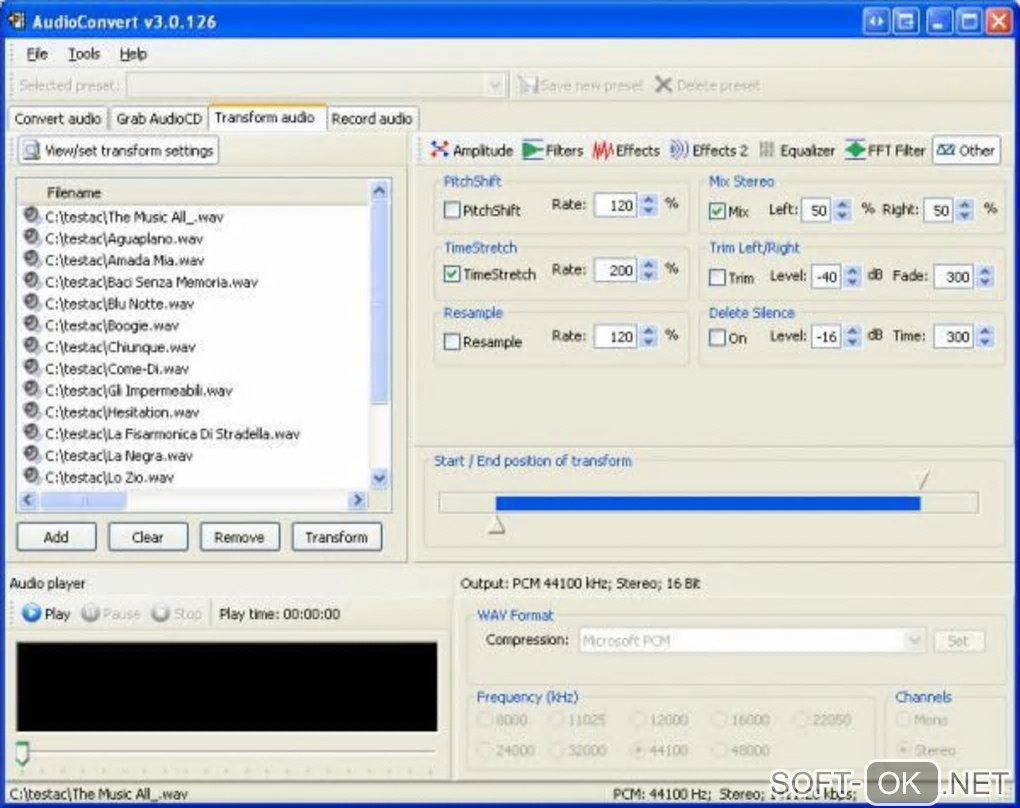Click the start position marker of transform
Viewport: 1020px width, 808px height.
[x=496, y=524]
